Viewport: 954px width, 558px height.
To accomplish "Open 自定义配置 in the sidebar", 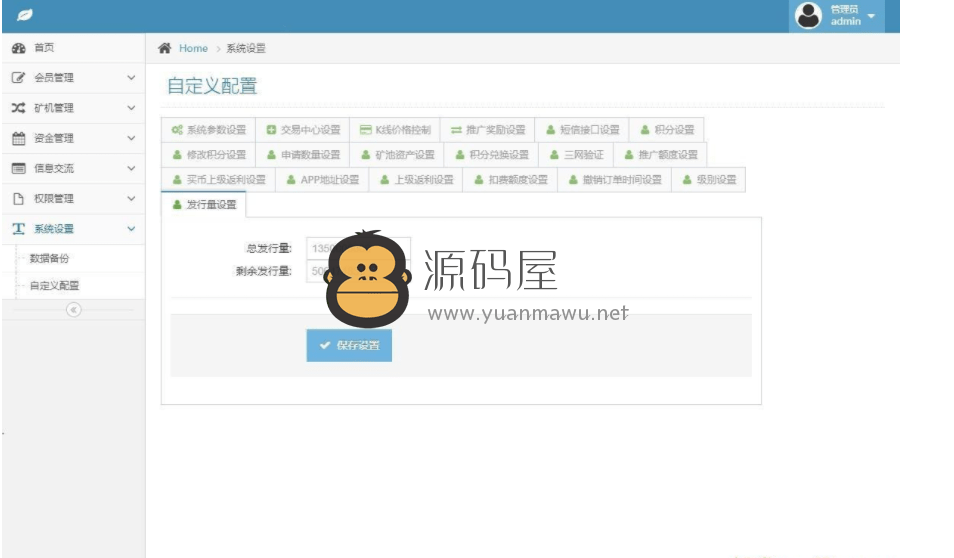I will pyautogui.click(x=54, y=285).
